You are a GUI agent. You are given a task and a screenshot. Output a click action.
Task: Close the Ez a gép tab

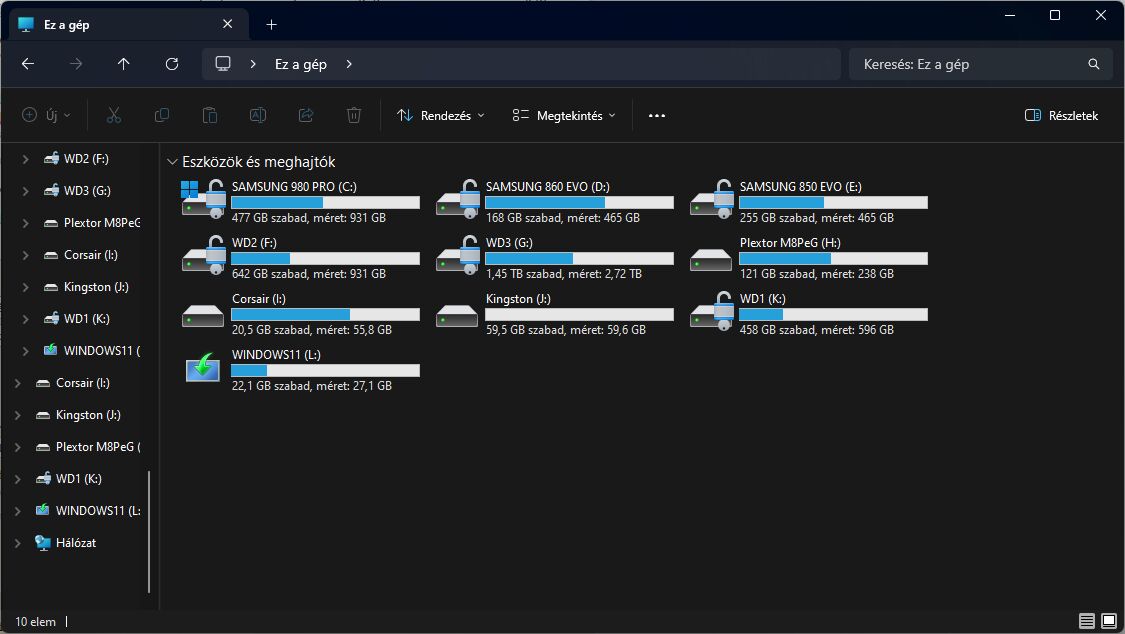click(227, 24)
